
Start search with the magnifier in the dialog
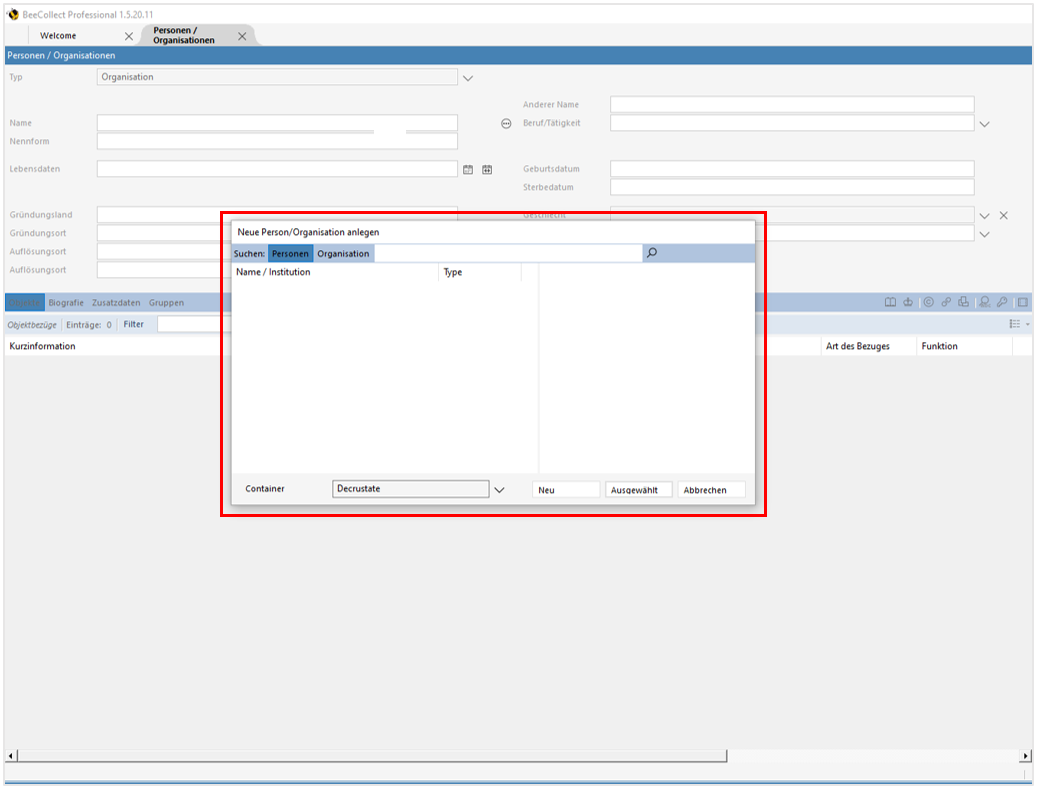point(651,253)
